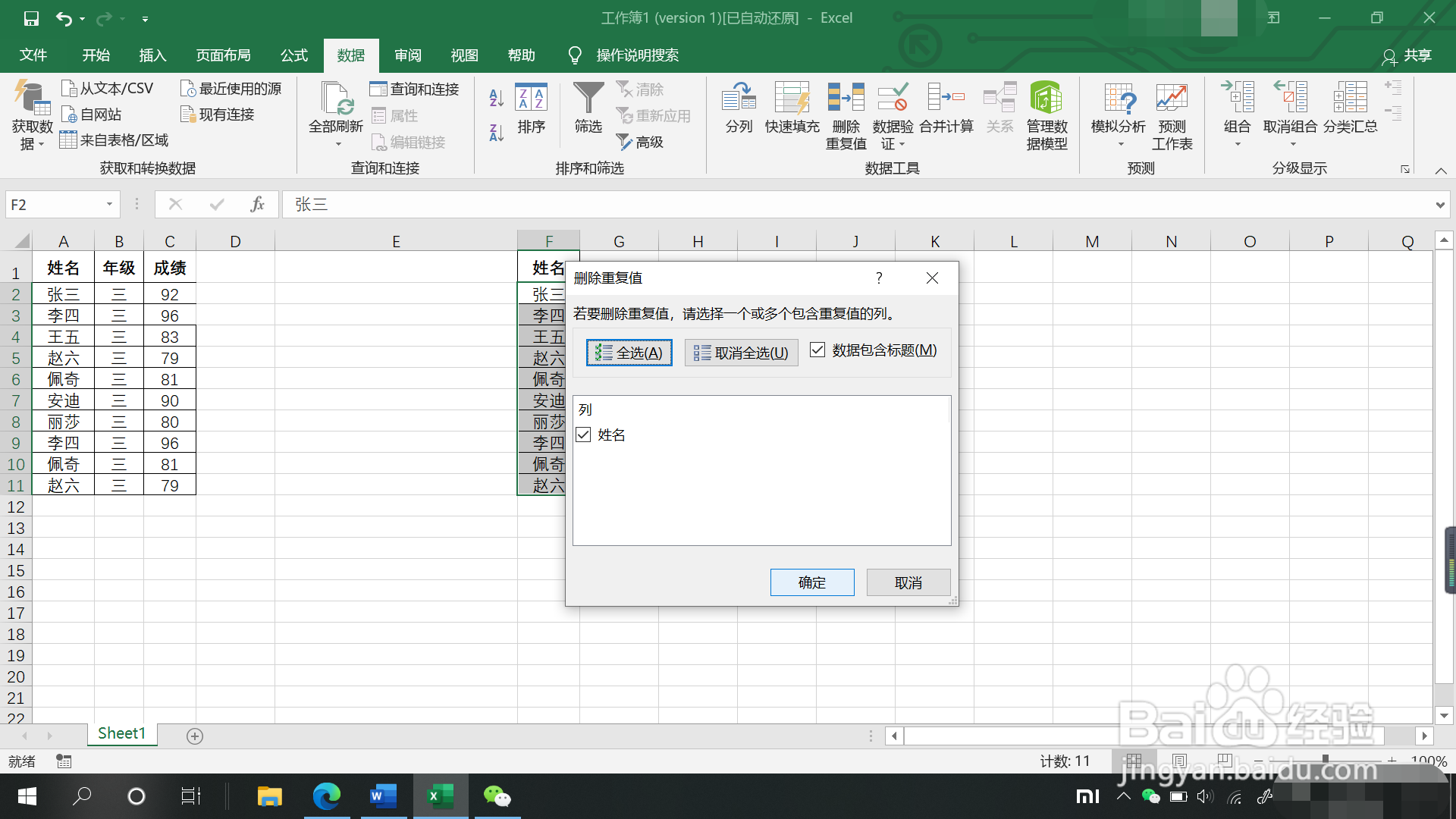Open the 全部刷新 dropdown arrow
This screenshot has height=819, width=1456.
click(x=337, y=144)
